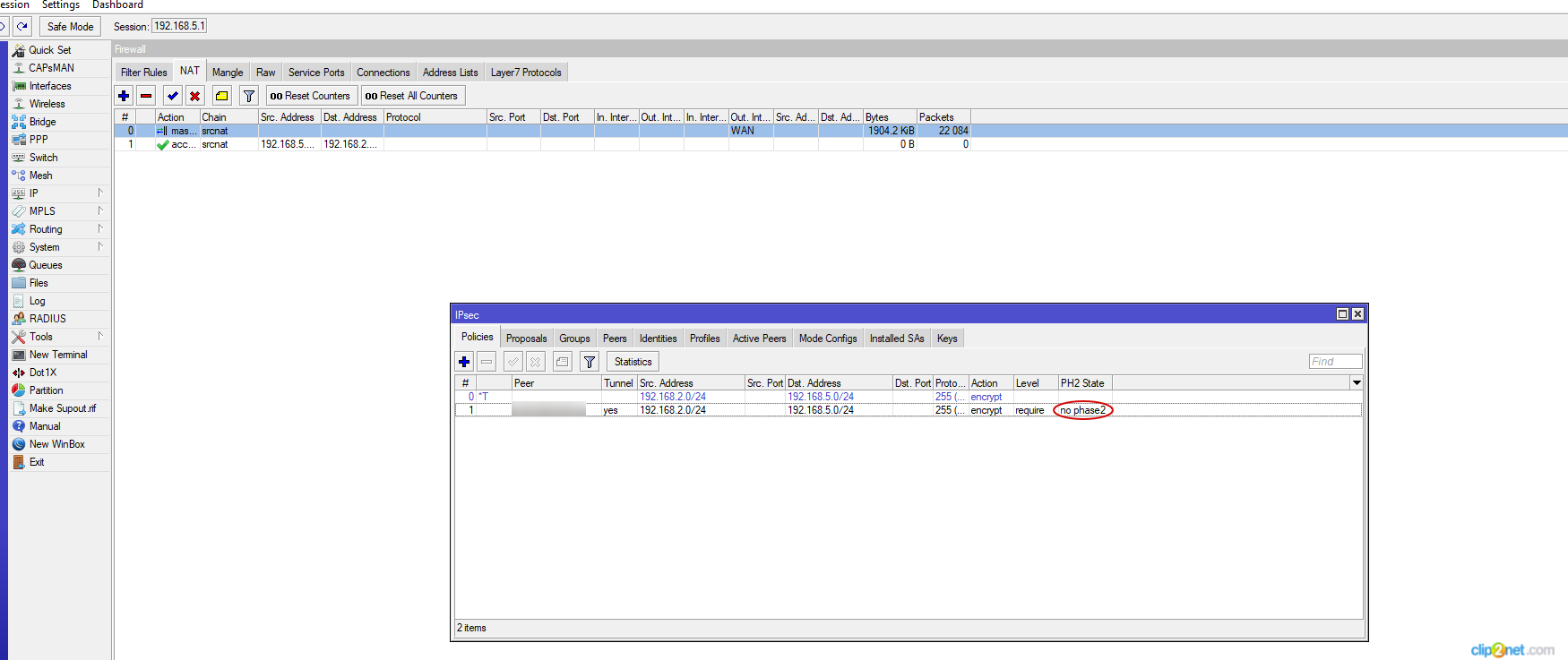Viewport: 1568px width, 660px height.
Task: Open IPsec Identities tab
Action: coord(658,339)
